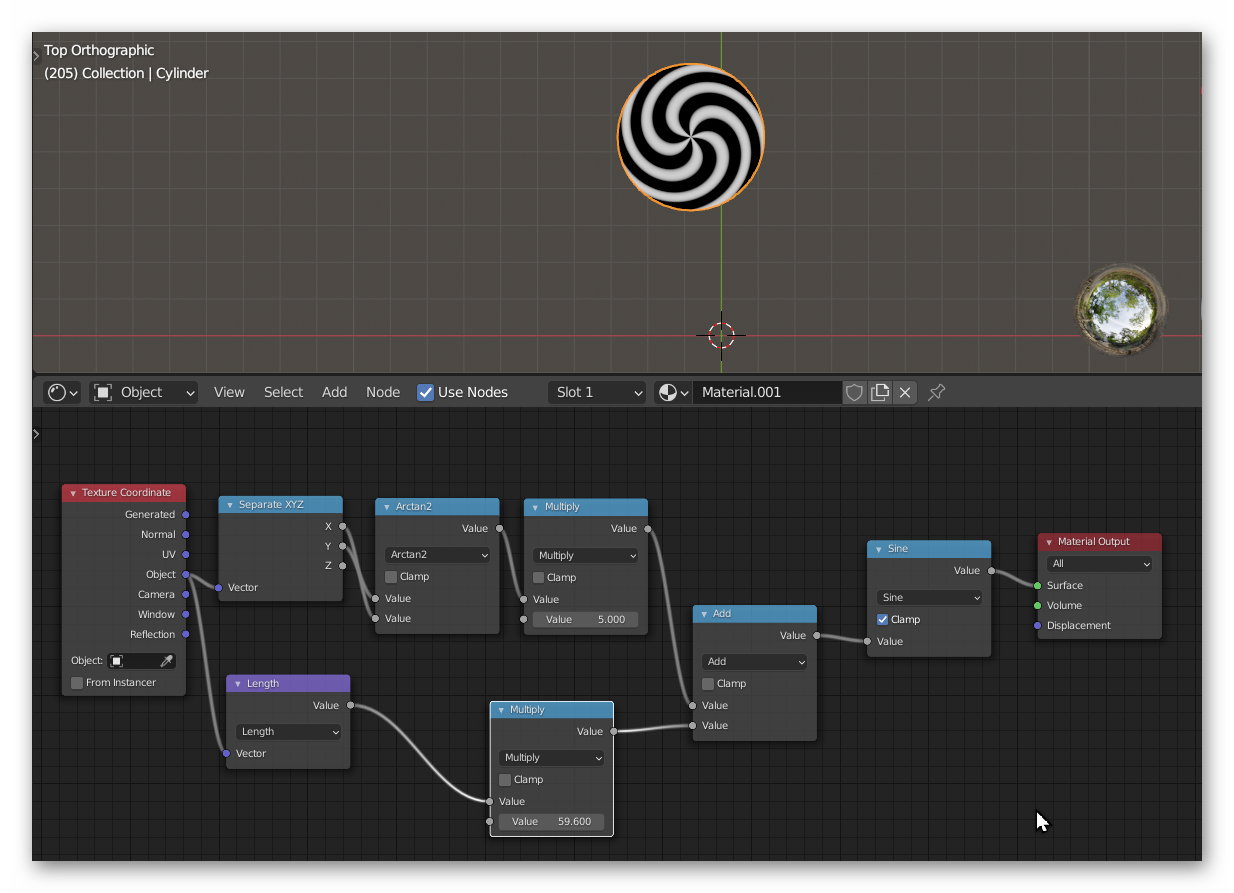Viewport: 1234px width, 893px height.
Task: Unlink Material.001 with the X icon
Action: coord(905,392)
